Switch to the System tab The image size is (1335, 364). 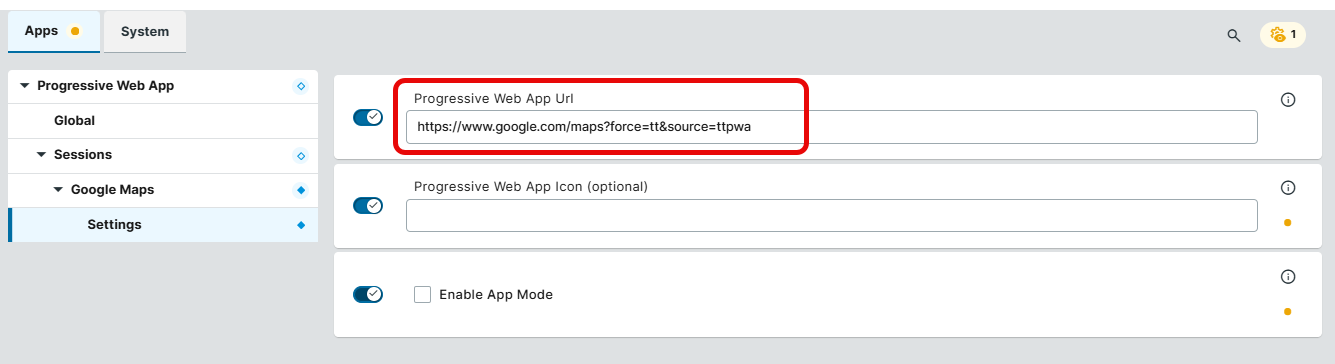pyautogui.click(x=145, y=32)
